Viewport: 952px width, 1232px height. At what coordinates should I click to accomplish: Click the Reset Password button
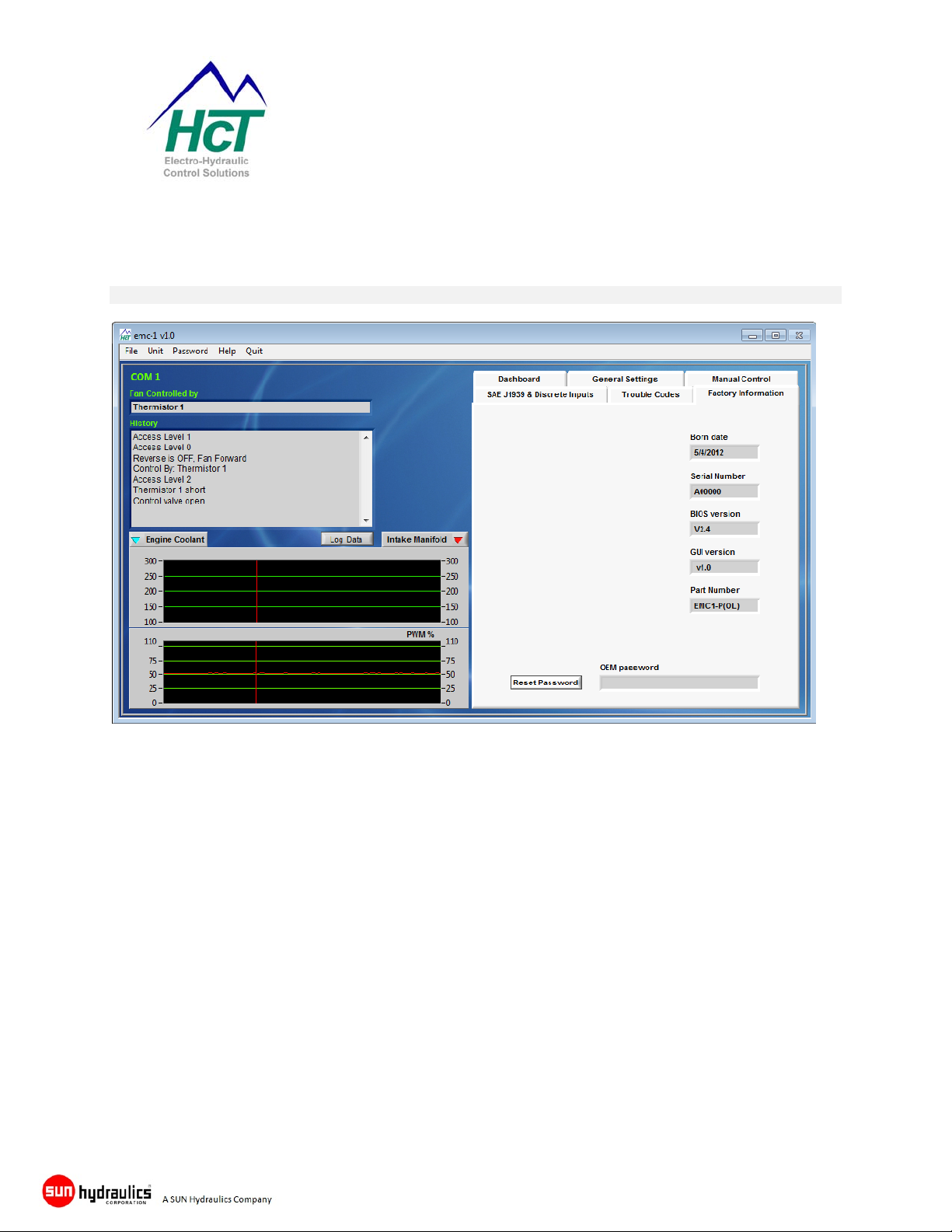(546, 682)
